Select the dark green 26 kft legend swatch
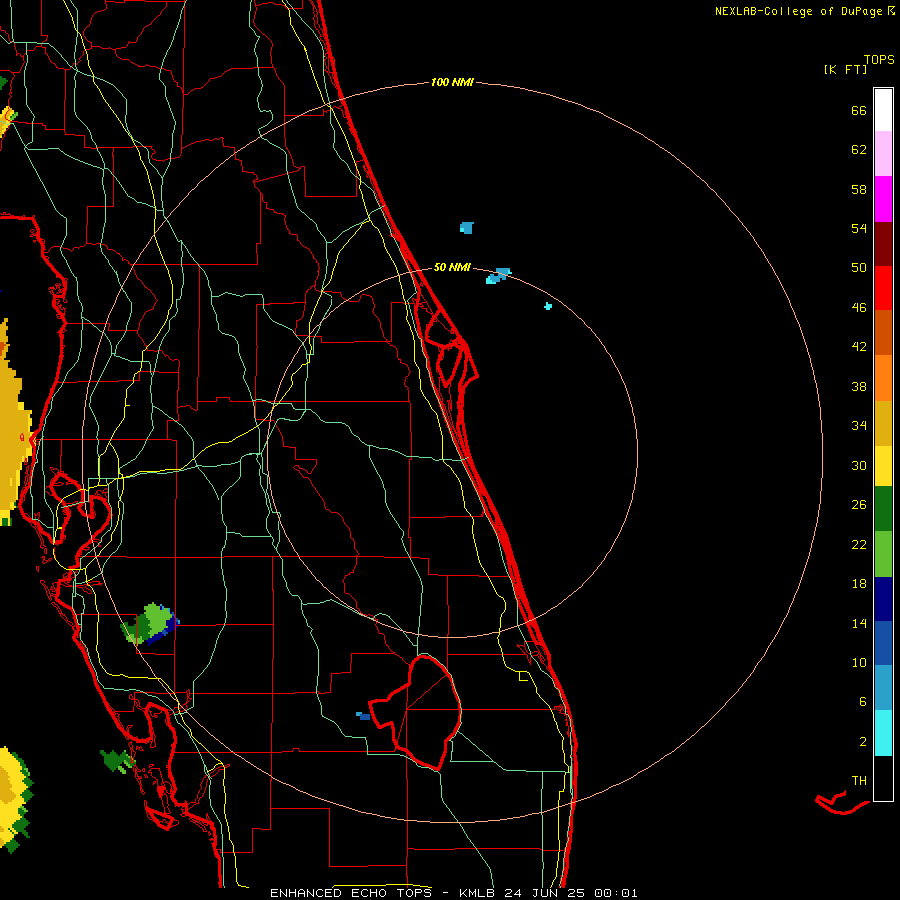This screenshot has height=900, width=900. (883, 509)
